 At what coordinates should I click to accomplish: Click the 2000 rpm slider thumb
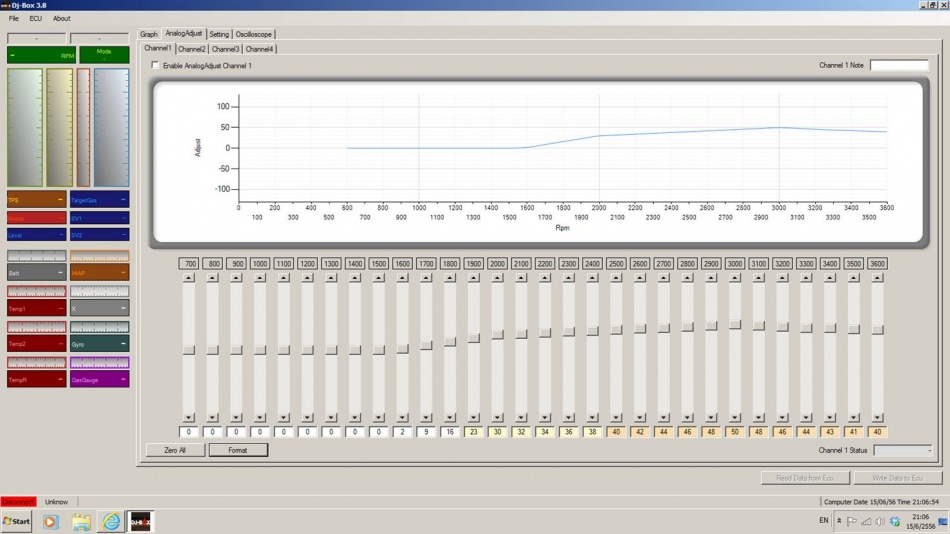click(497, 334)
